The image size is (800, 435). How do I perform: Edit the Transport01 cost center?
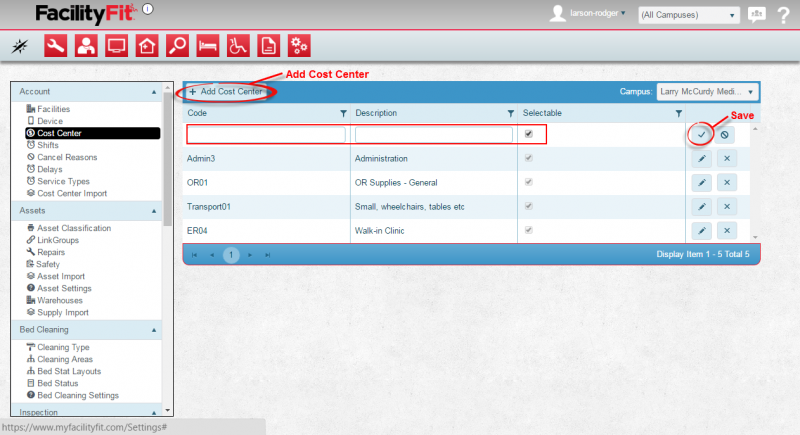point(702,207)
